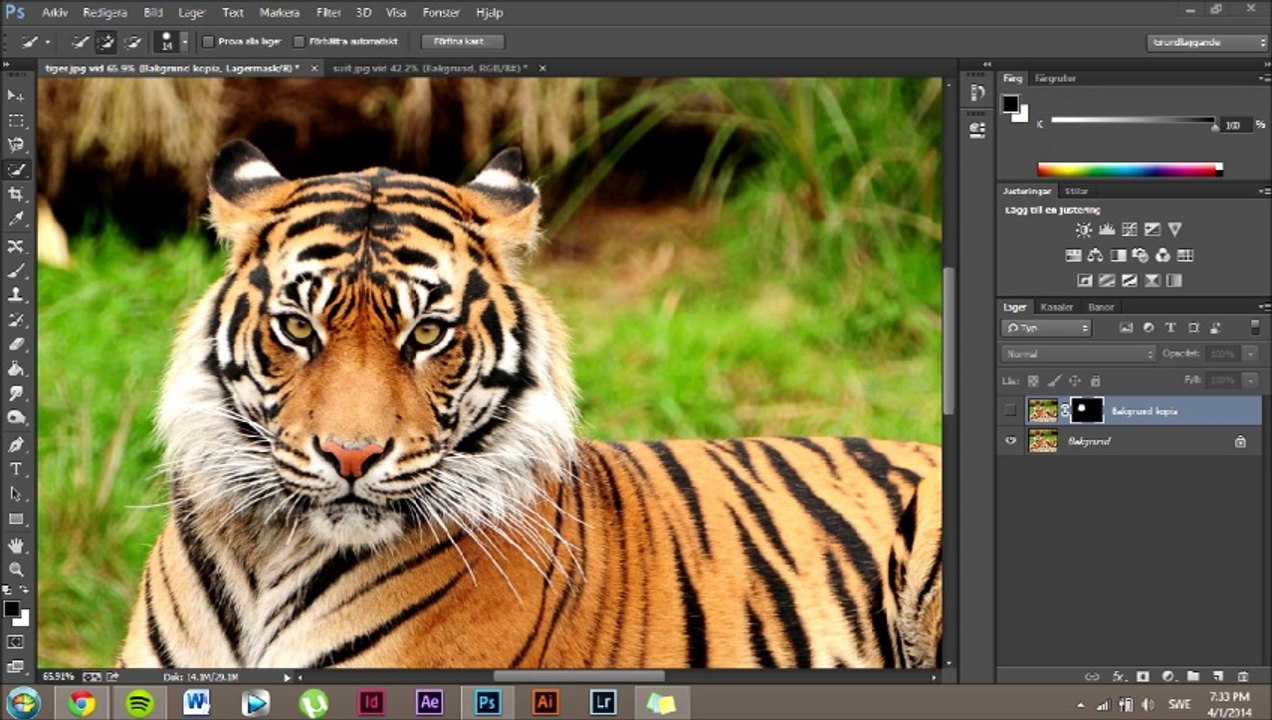Click the 'Förfina kant' button

[462, 42]
